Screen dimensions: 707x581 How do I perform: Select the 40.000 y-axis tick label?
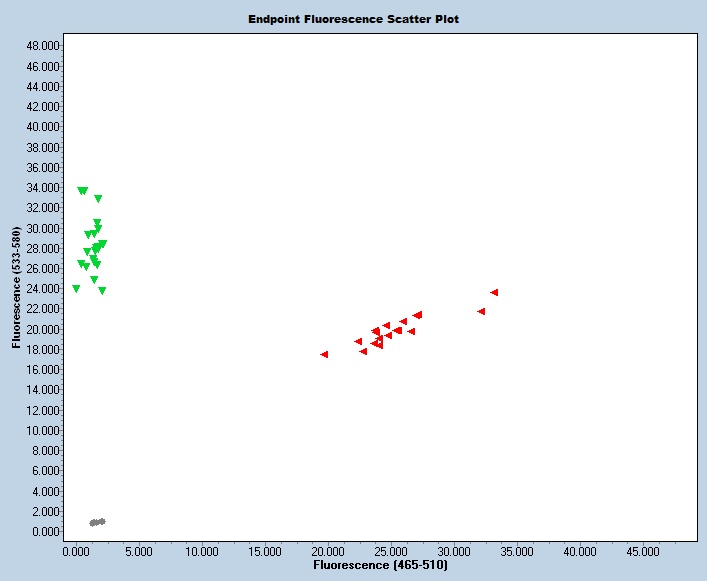[x=44, y=127]
